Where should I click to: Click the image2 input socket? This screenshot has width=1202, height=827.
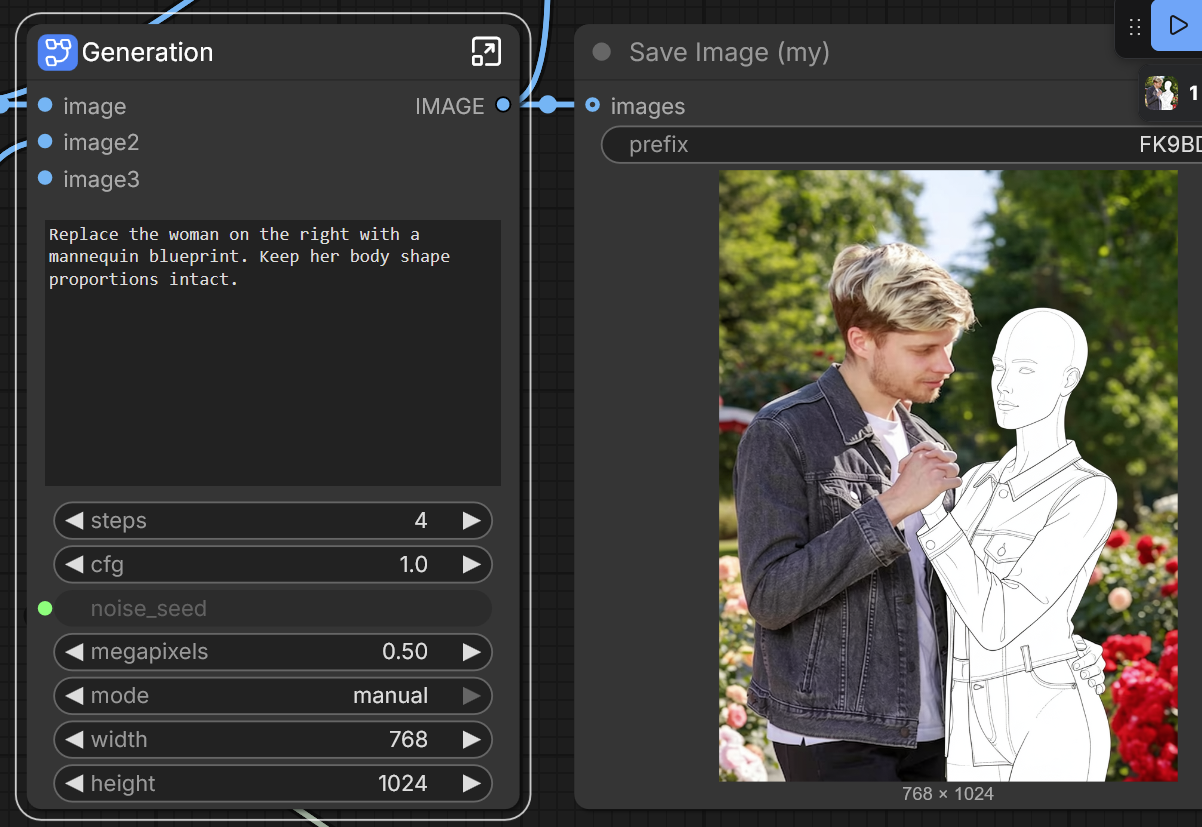coord(45,142)
